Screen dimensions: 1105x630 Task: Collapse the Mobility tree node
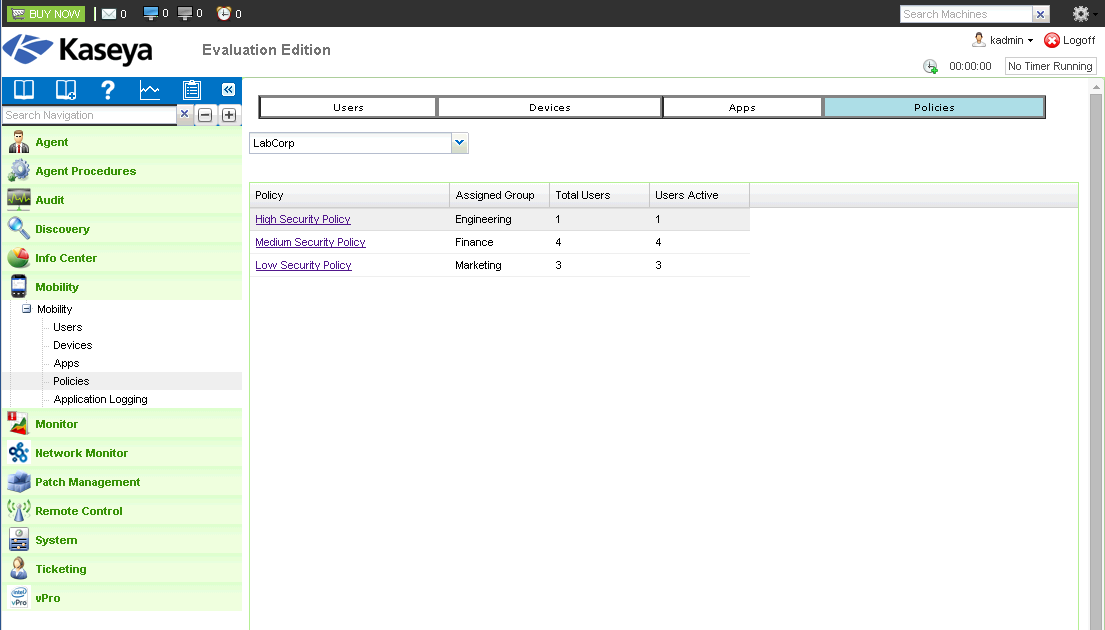pyautogui.click(x=27, y=309)
